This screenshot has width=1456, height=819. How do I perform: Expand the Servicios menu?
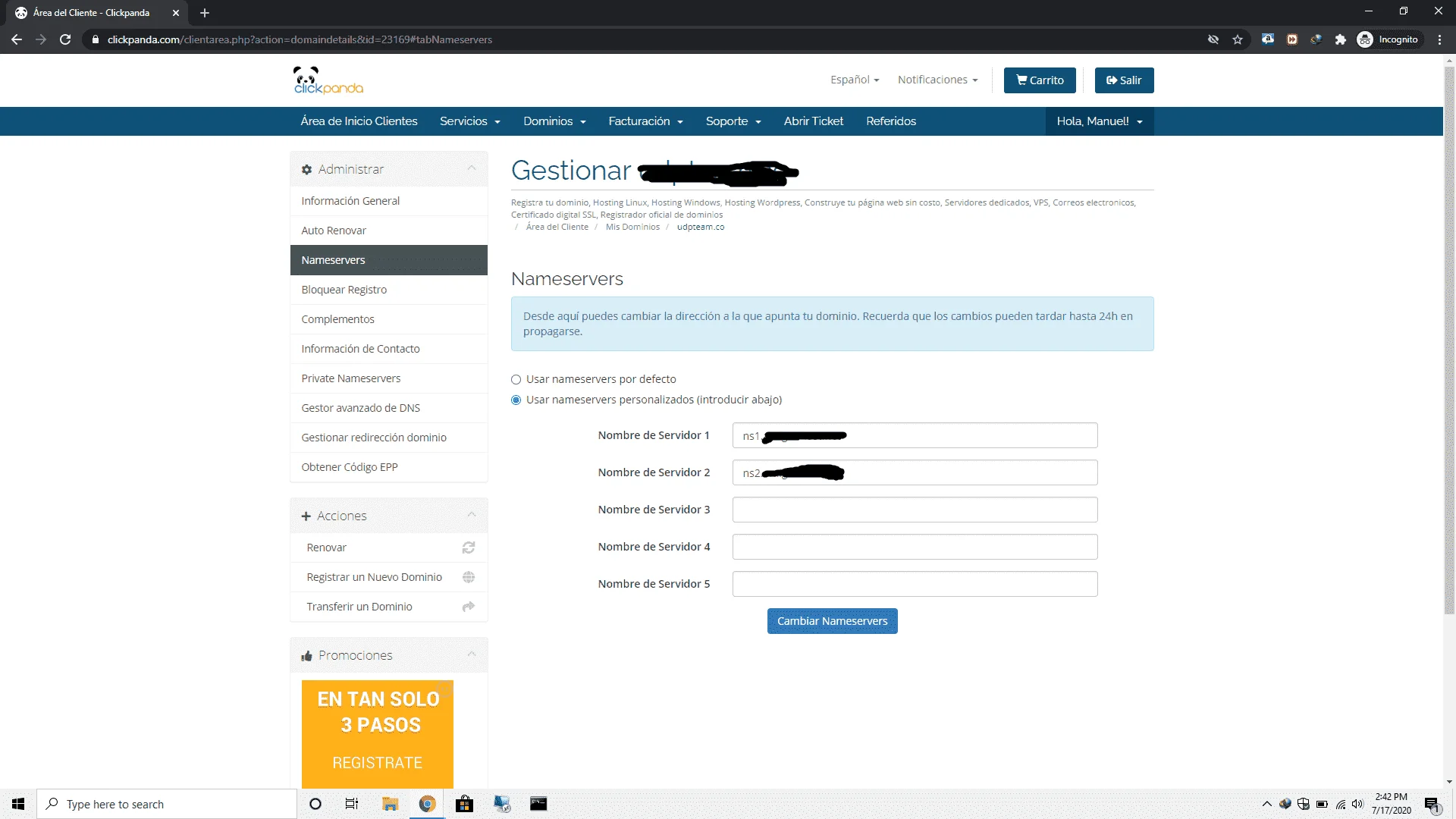(x=470, y=121)
